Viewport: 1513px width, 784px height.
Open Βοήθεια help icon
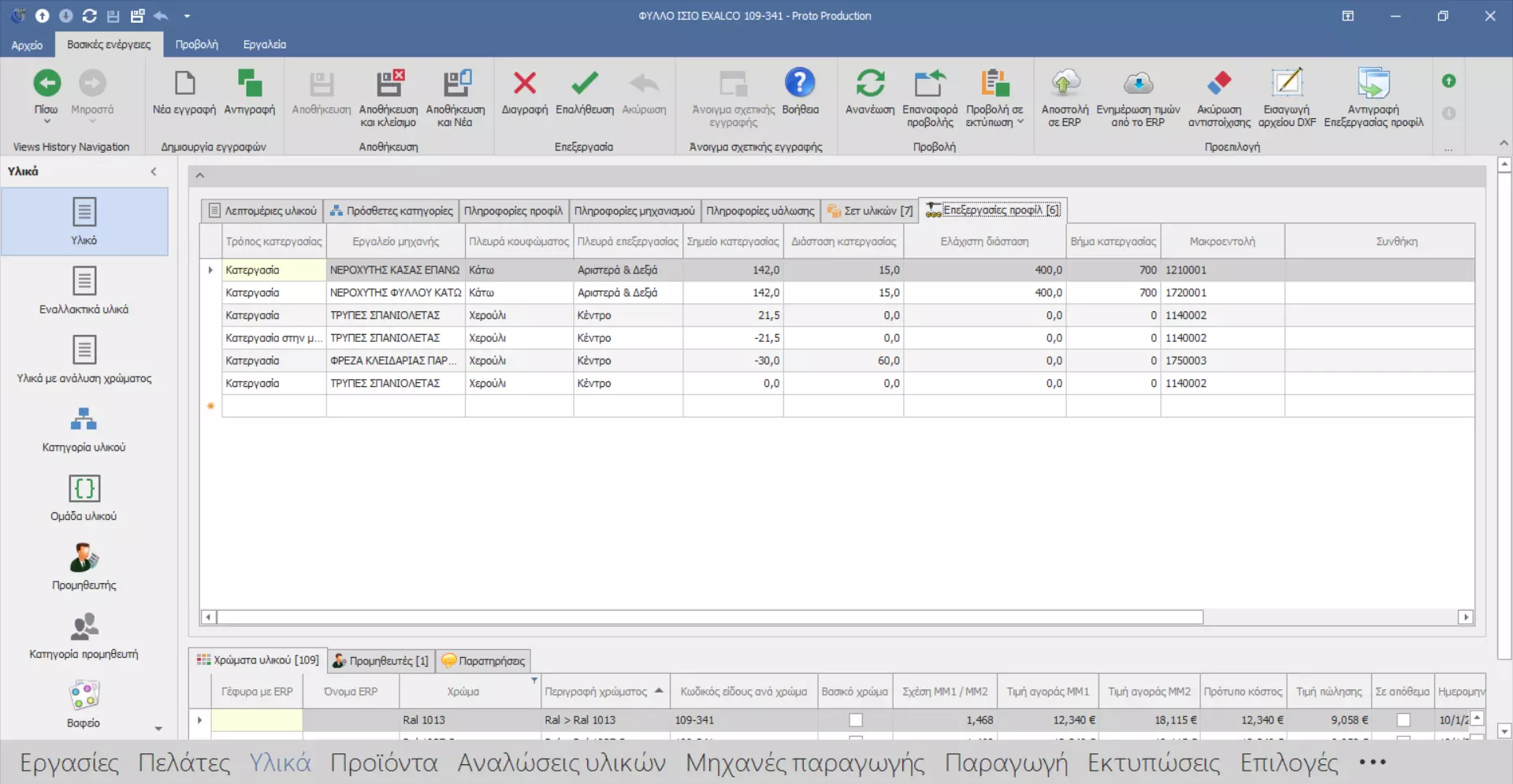[800, 84]
